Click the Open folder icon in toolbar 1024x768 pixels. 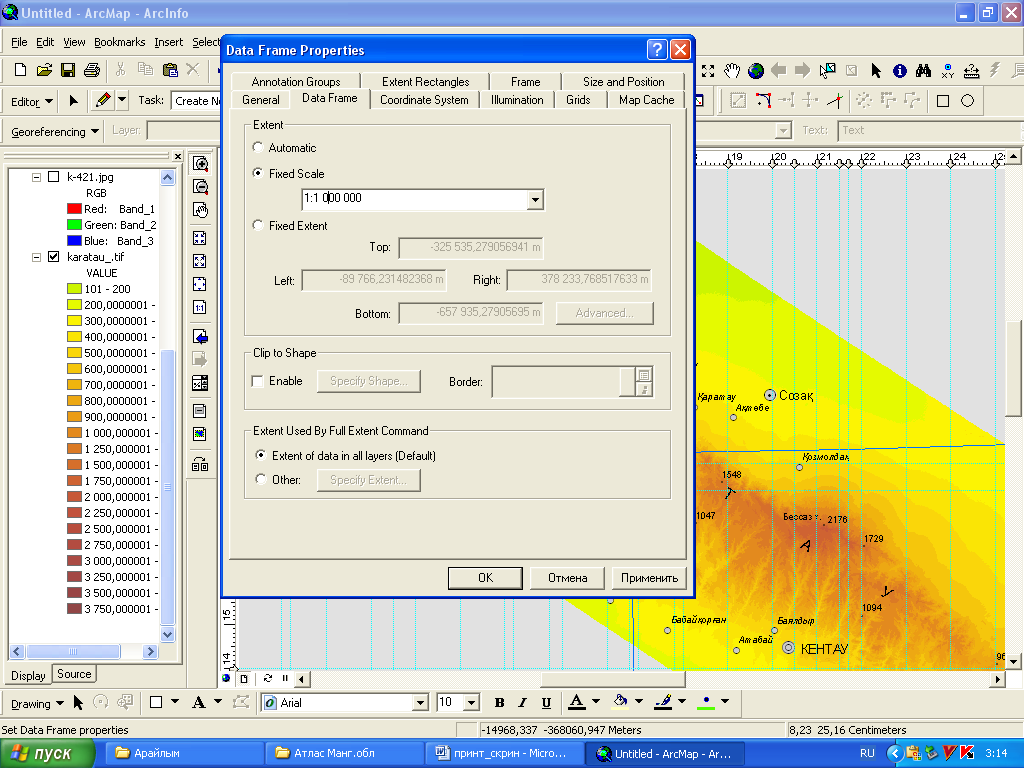pyautogui.click(x=44, y=70)
